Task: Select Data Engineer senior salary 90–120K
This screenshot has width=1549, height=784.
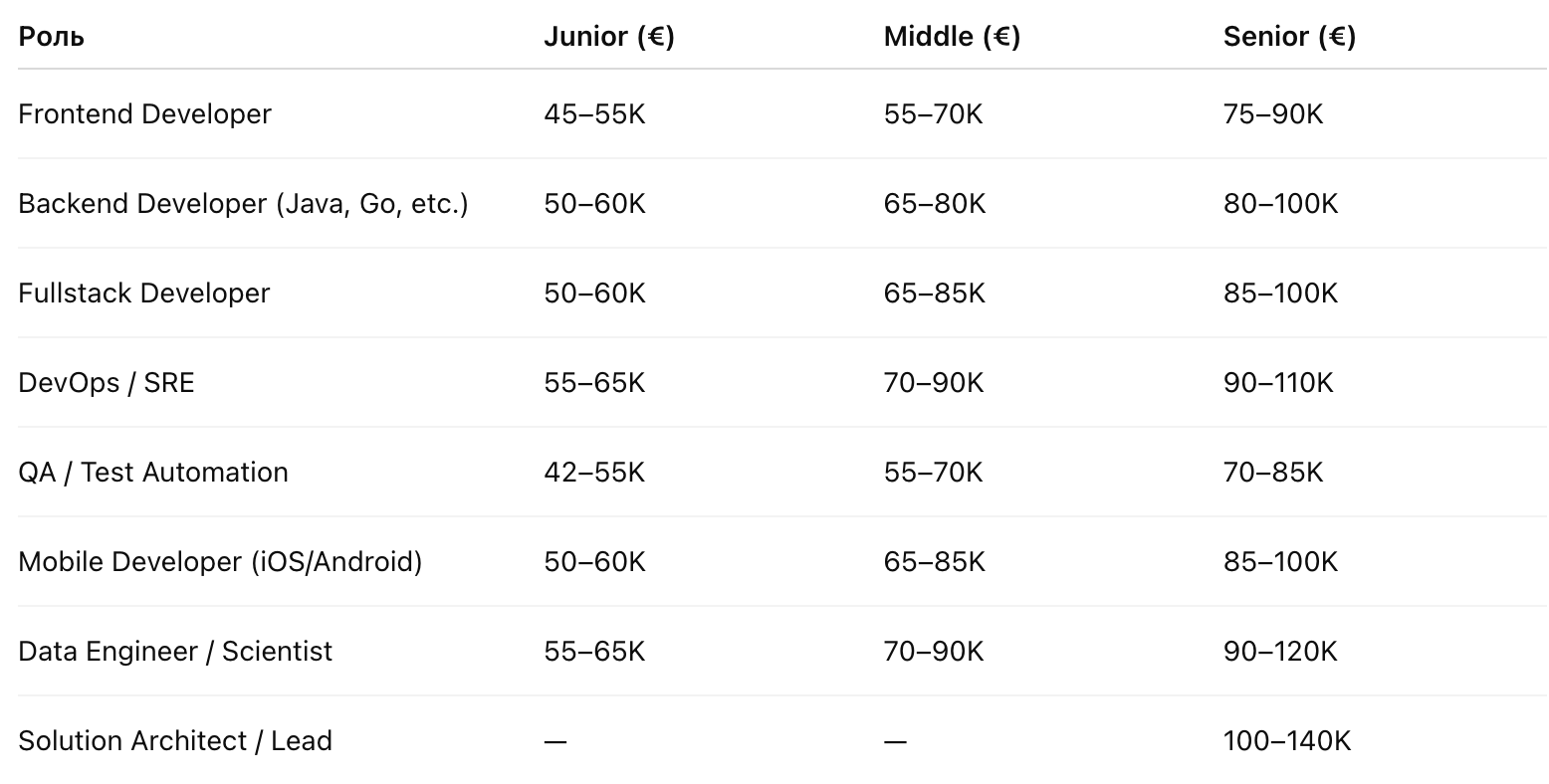Action: click(1280, 651)
